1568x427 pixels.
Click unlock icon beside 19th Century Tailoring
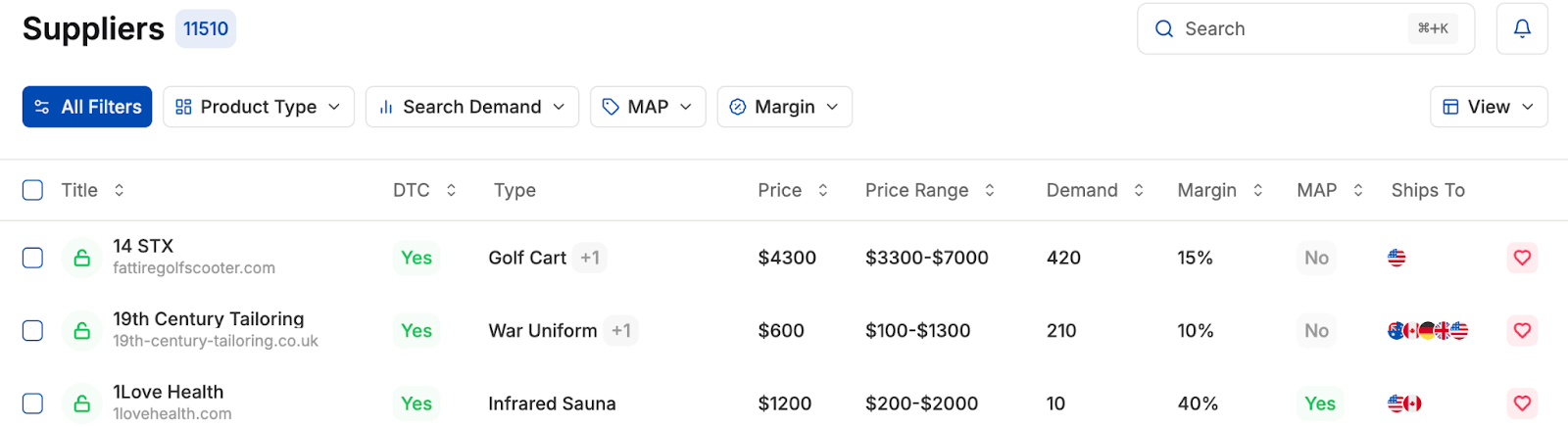82,331
